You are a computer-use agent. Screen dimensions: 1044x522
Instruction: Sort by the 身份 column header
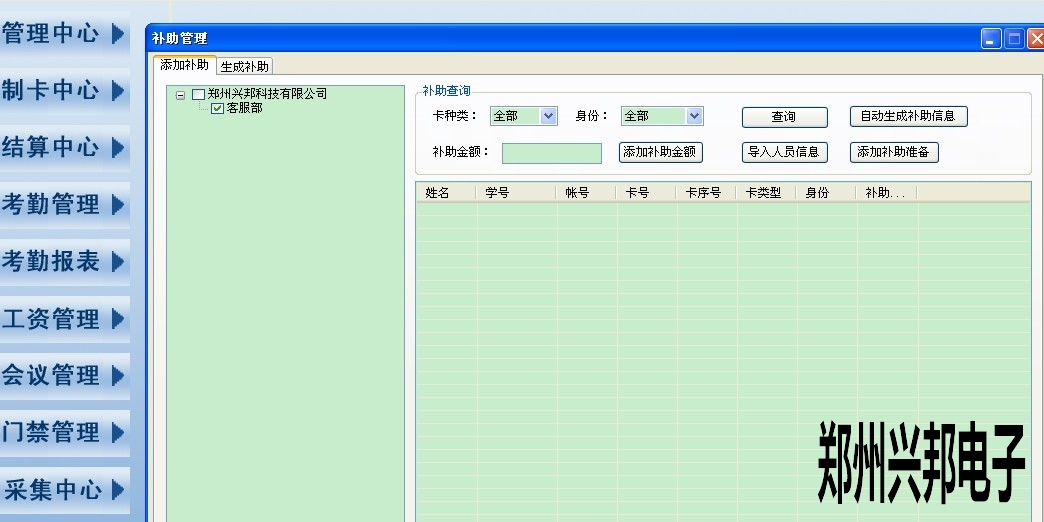coord(826,192)
